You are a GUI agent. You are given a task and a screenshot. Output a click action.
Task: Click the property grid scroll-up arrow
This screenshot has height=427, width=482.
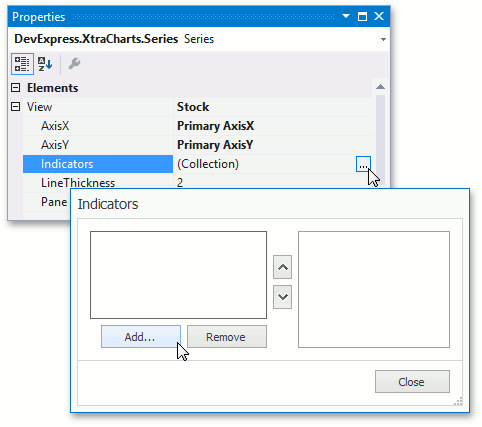pos(380,87)
